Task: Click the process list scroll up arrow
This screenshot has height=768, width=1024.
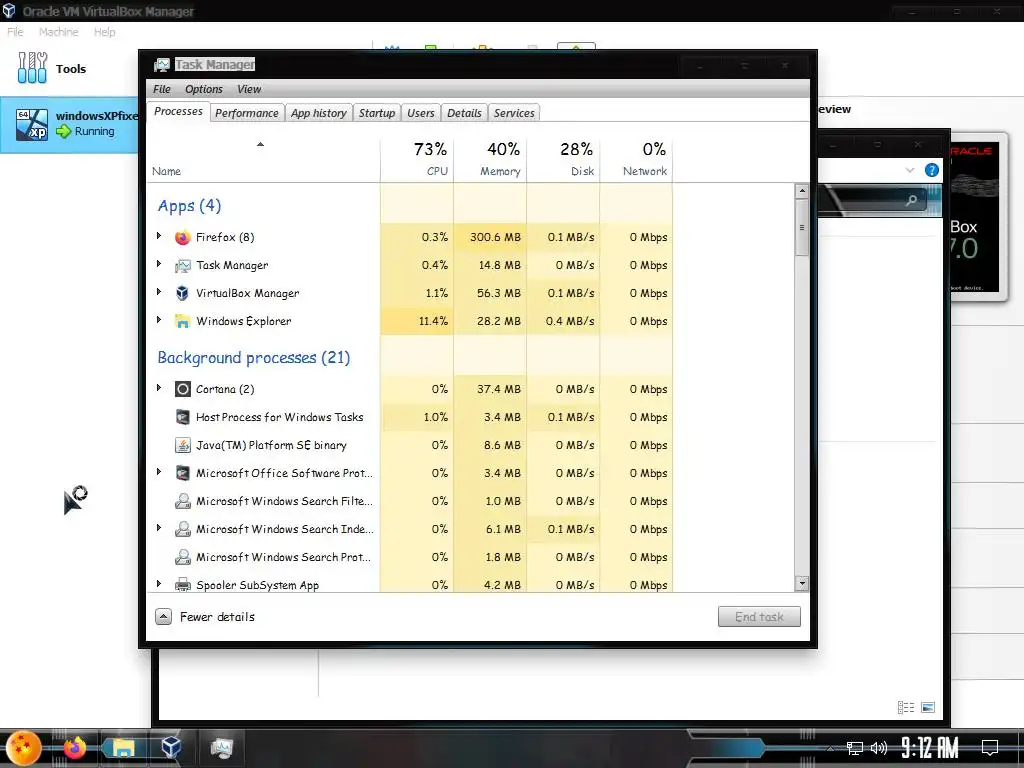Action: click(x=802, y=191)
